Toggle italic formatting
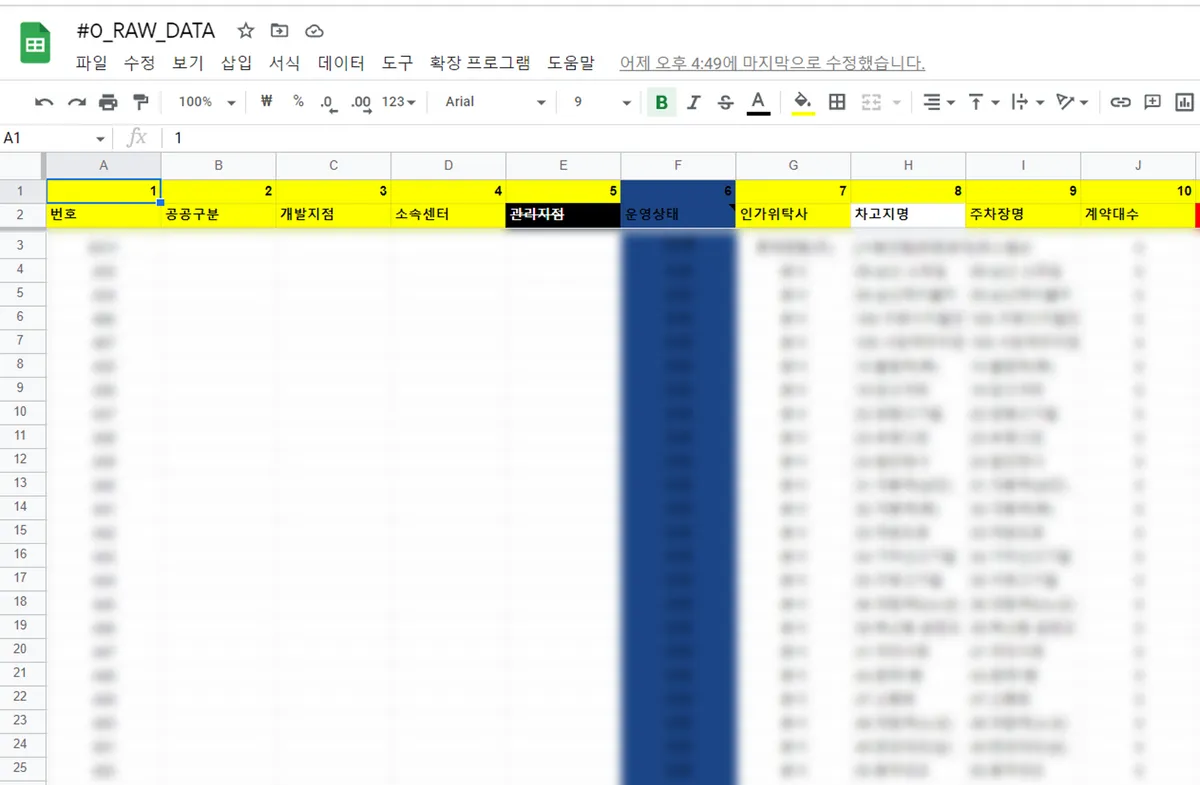Image resolution: width=1200 pixels, height=785 pixels. click(x=694, y=102)
